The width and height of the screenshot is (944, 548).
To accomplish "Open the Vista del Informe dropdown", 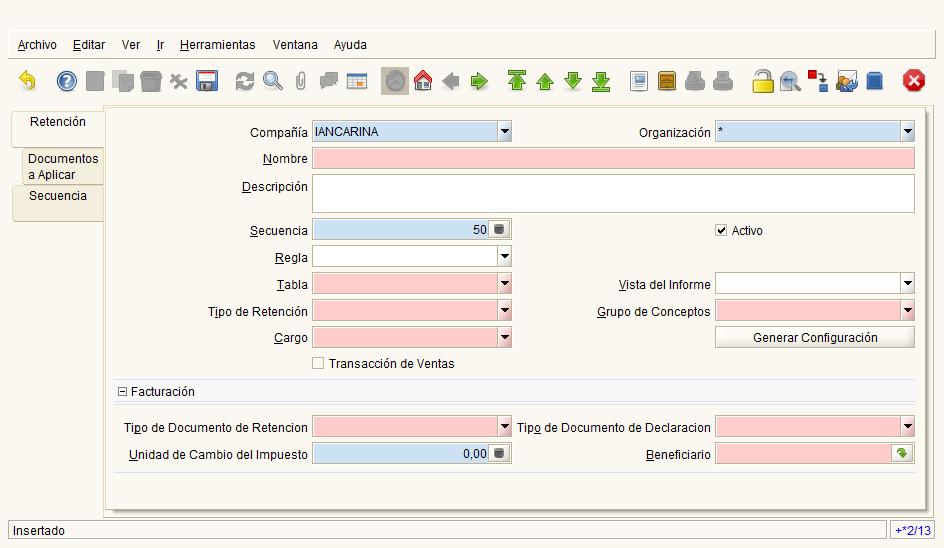I will [908, 283].
